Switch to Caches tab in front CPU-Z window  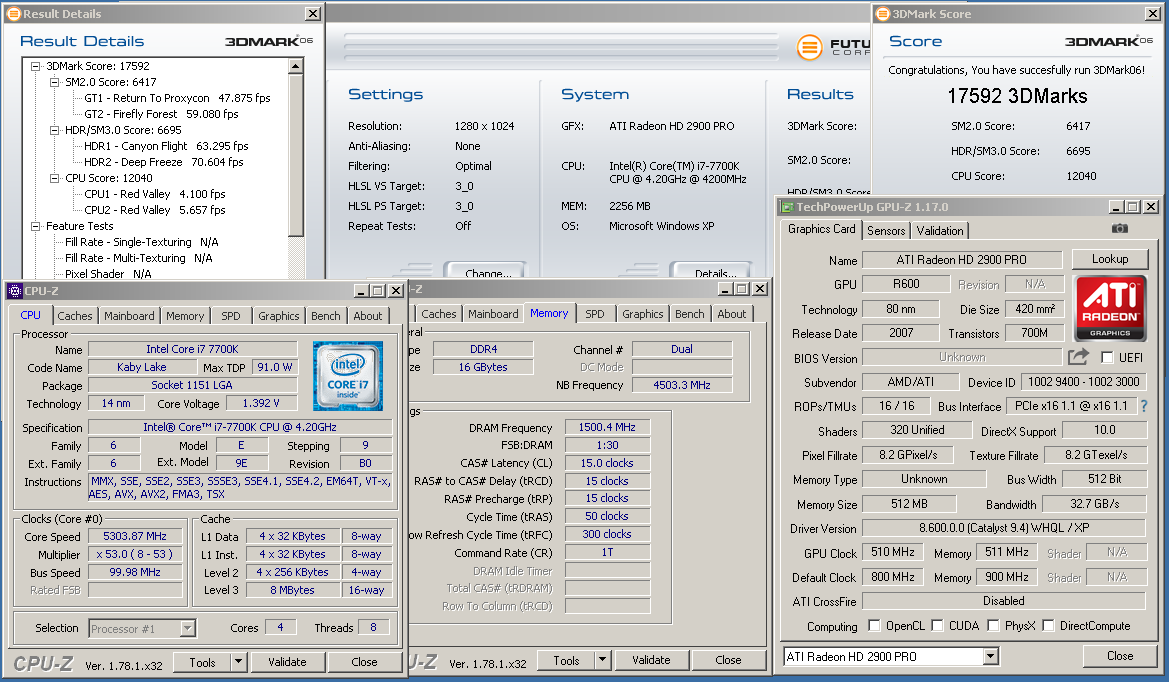pyautogui.click(x=75, y=316)
